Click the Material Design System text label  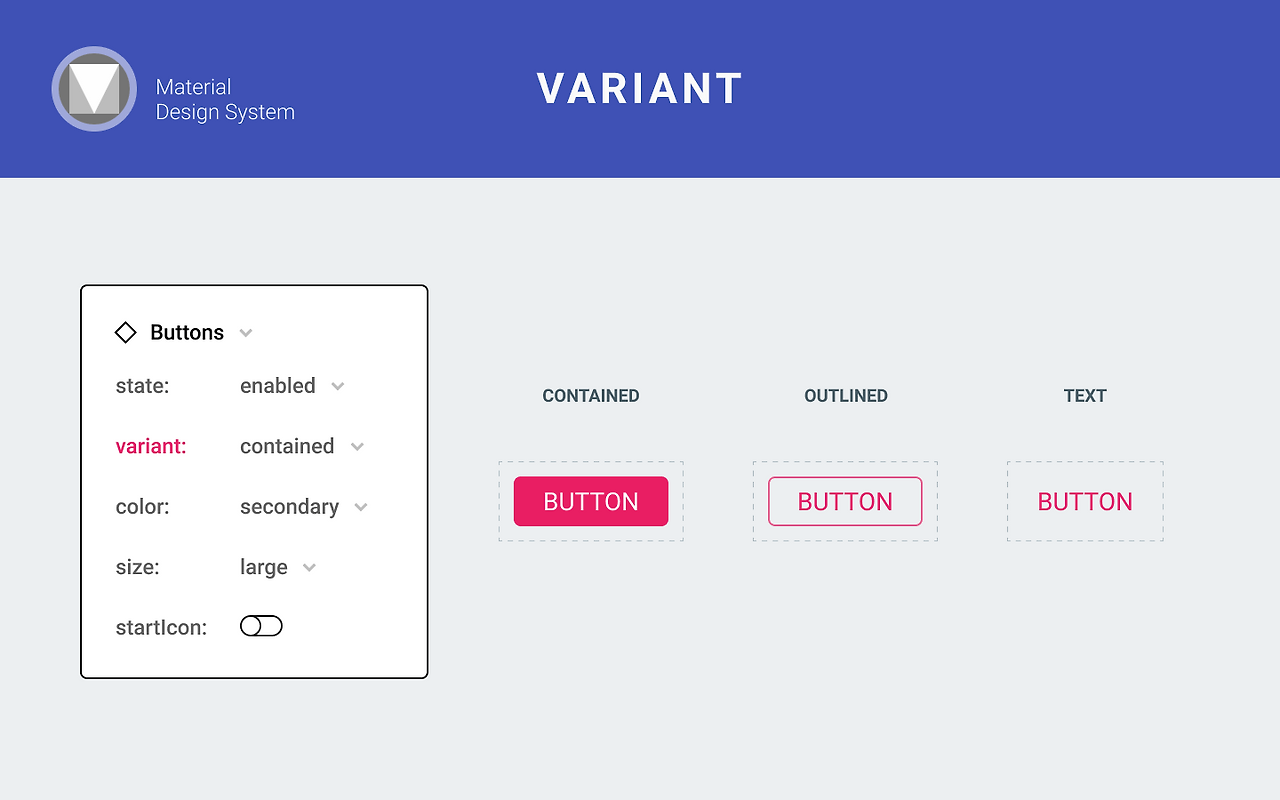224,100
